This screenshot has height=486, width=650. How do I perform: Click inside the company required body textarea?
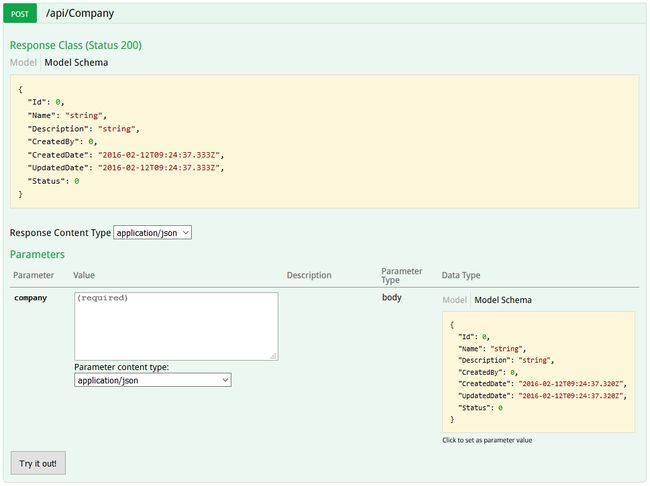[x=176, y=326]
